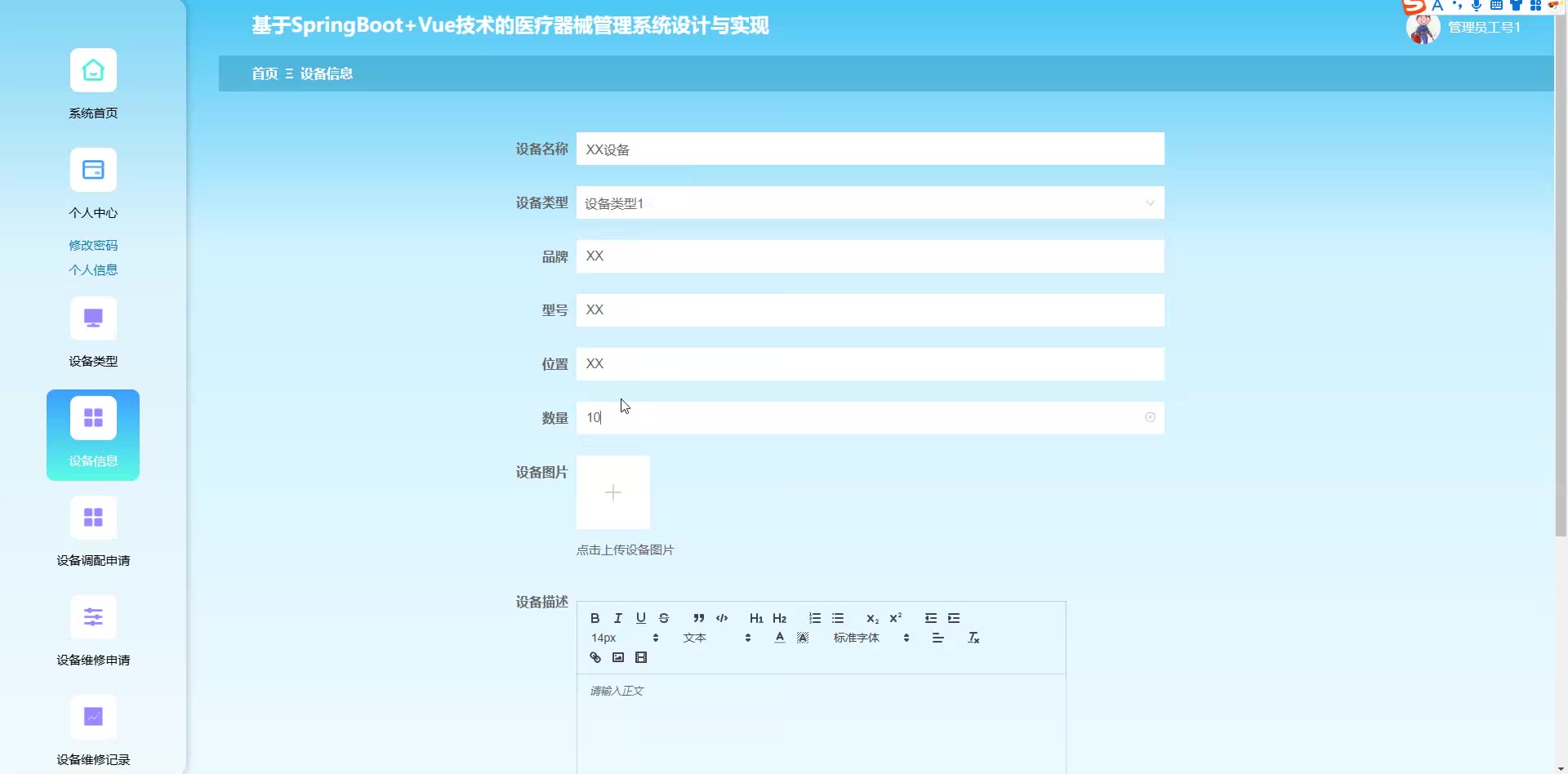The image size is (1568, 774).
Task: Open the text background color picker
Action: [803, 638]
